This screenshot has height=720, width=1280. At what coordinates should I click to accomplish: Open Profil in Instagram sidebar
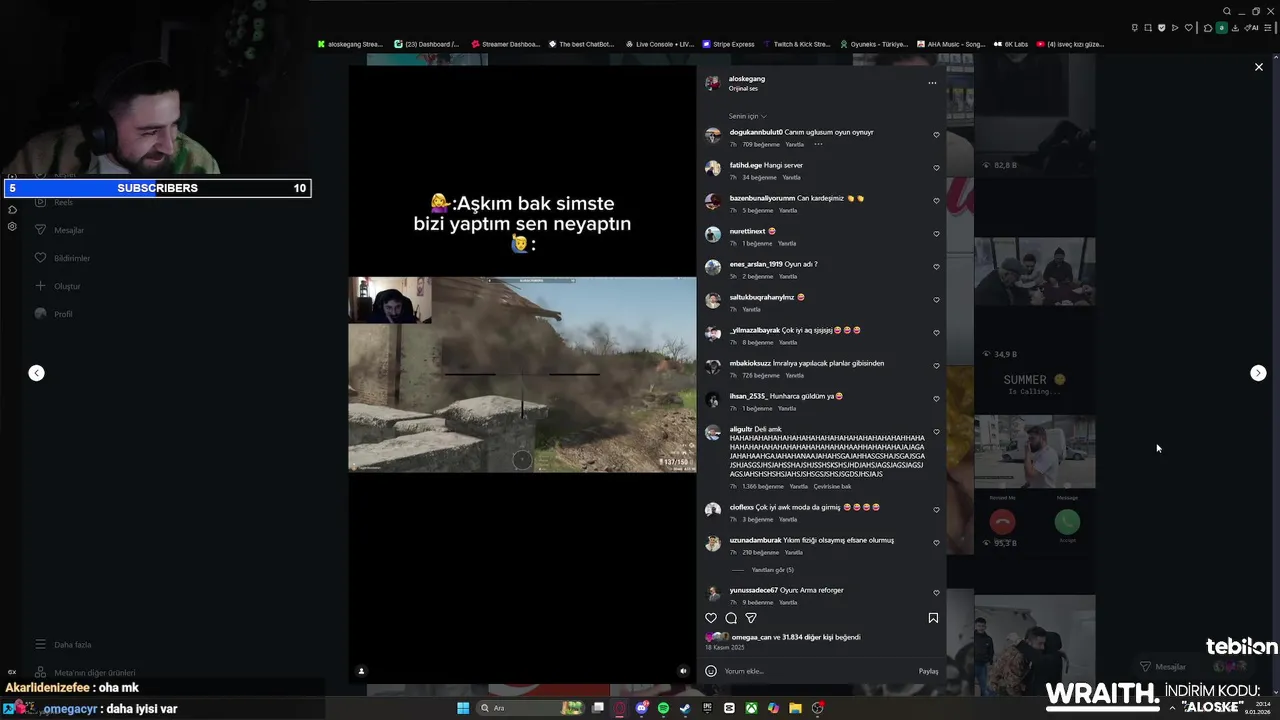[53, 314]
